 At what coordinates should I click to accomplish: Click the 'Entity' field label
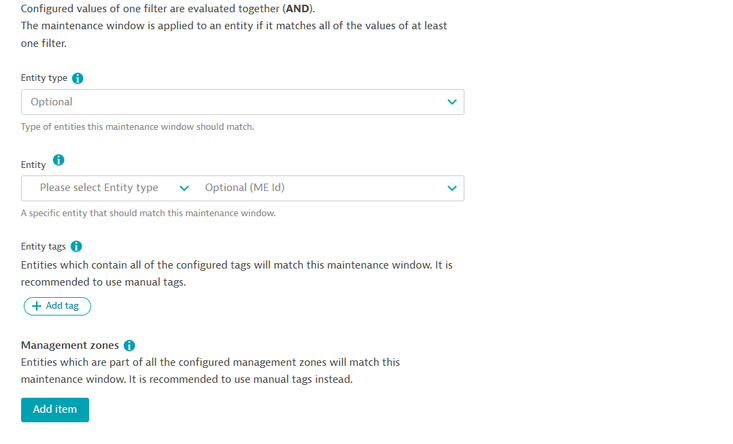[x=34, y=164]
